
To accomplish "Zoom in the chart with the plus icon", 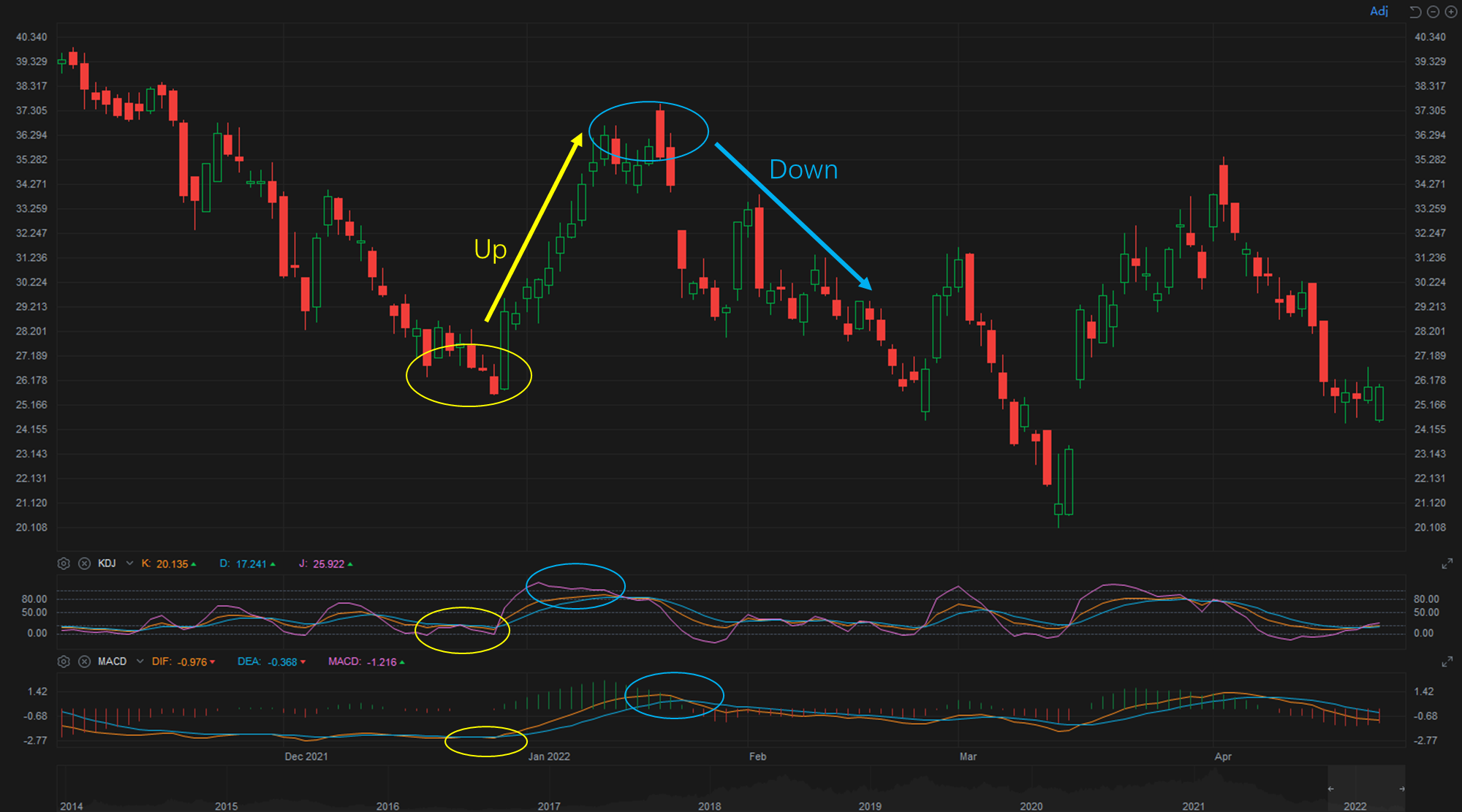I will [x=1451, y=12].
